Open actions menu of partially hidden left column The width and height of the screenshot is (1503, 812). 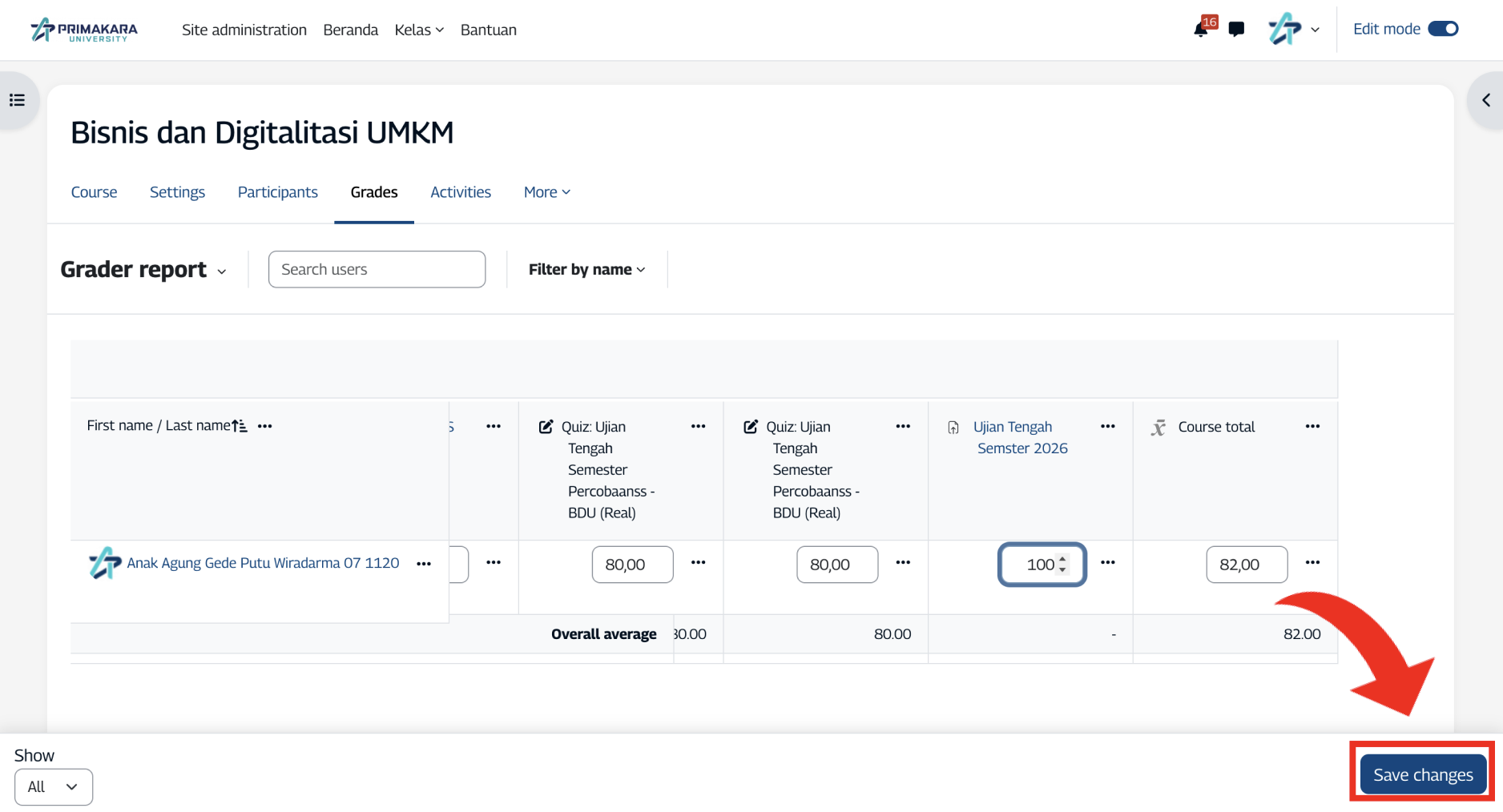(494, 426)
